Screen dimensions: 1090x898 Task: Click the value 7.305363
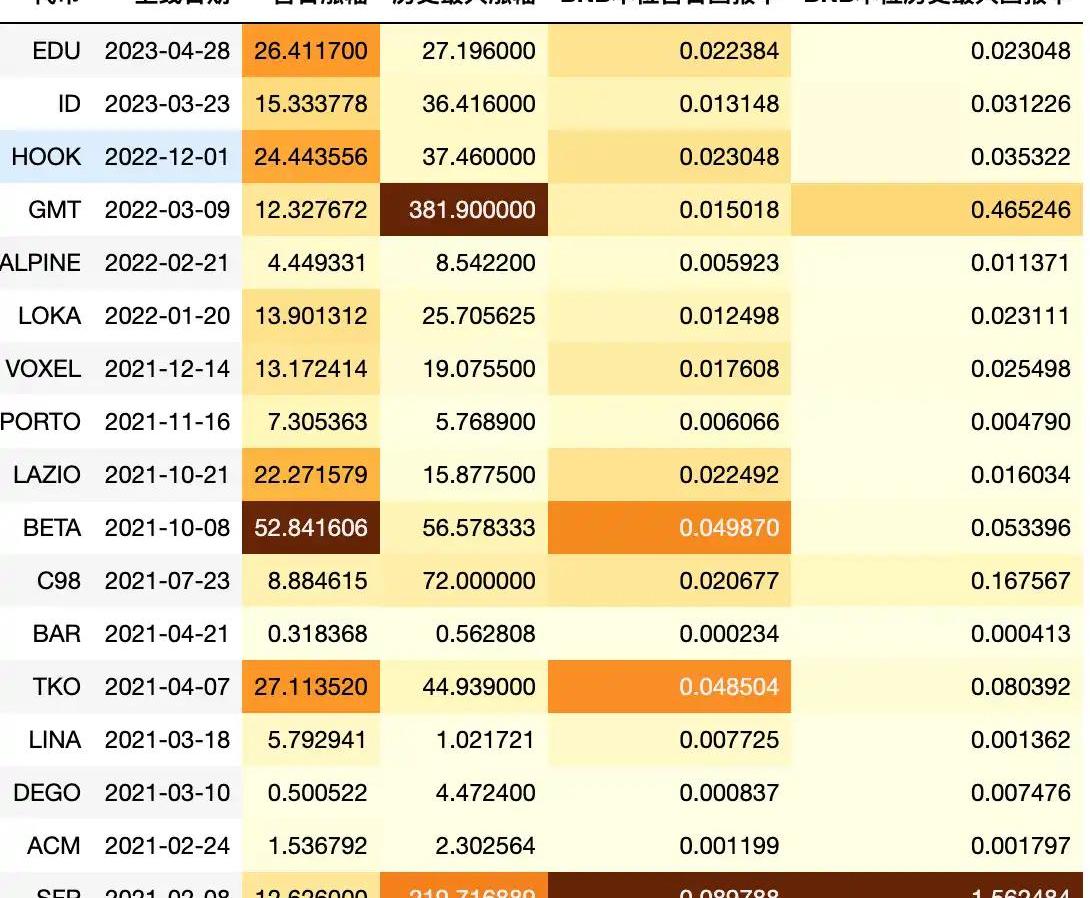pos(317,421)
